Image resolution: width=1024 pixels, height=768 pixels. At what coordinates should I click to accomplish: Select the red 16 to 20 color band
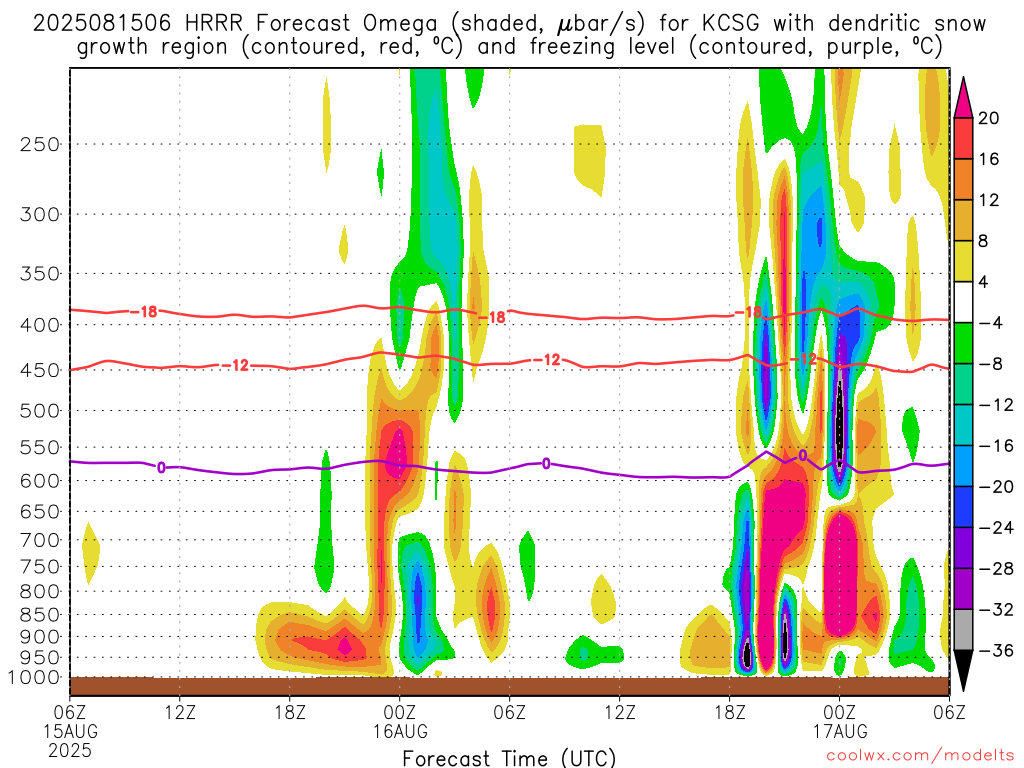pyautogui.click(x=963, y=138)
